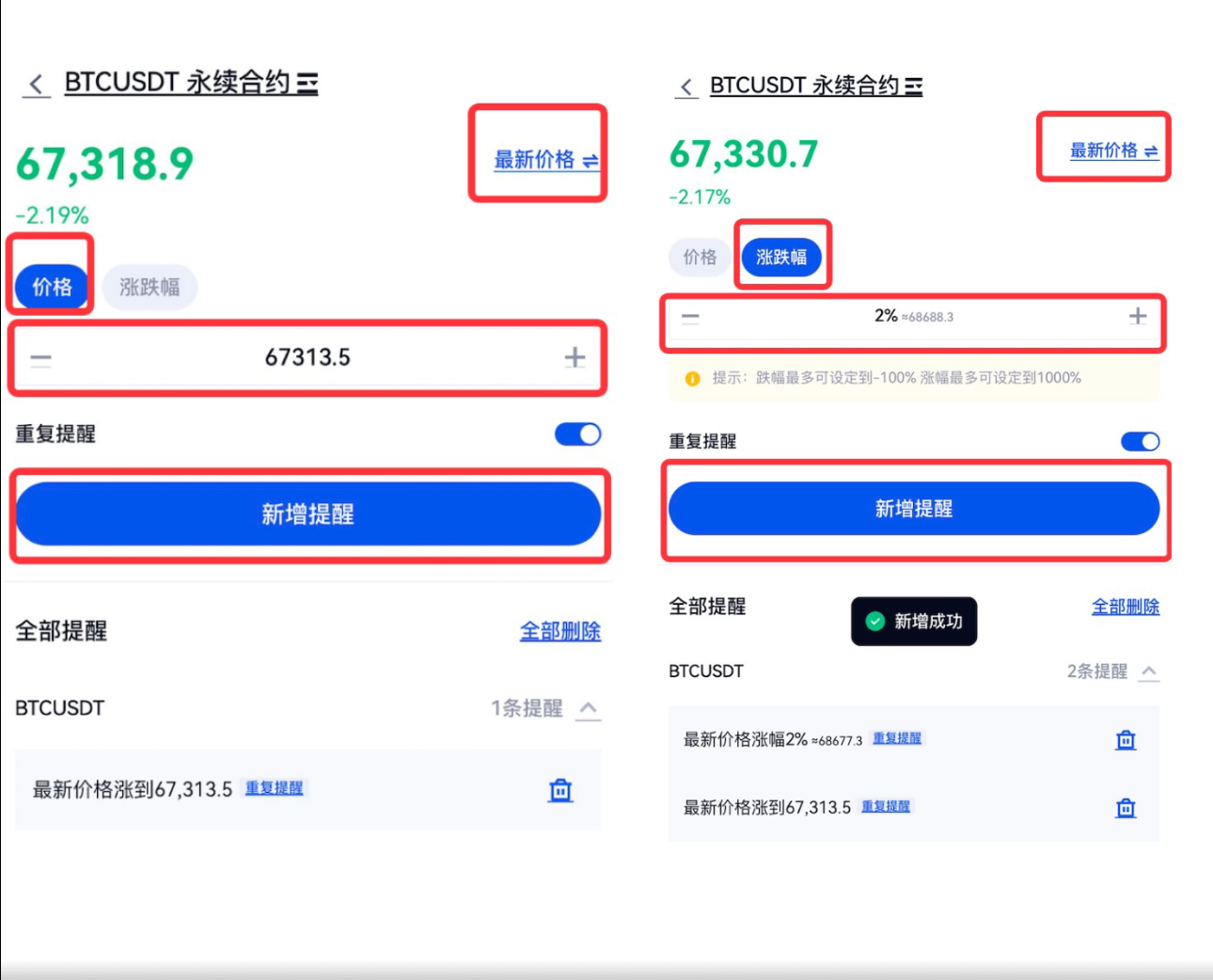Decrease the 67313.5 price with minus button
1213x980 pixels.
[41, 358]
